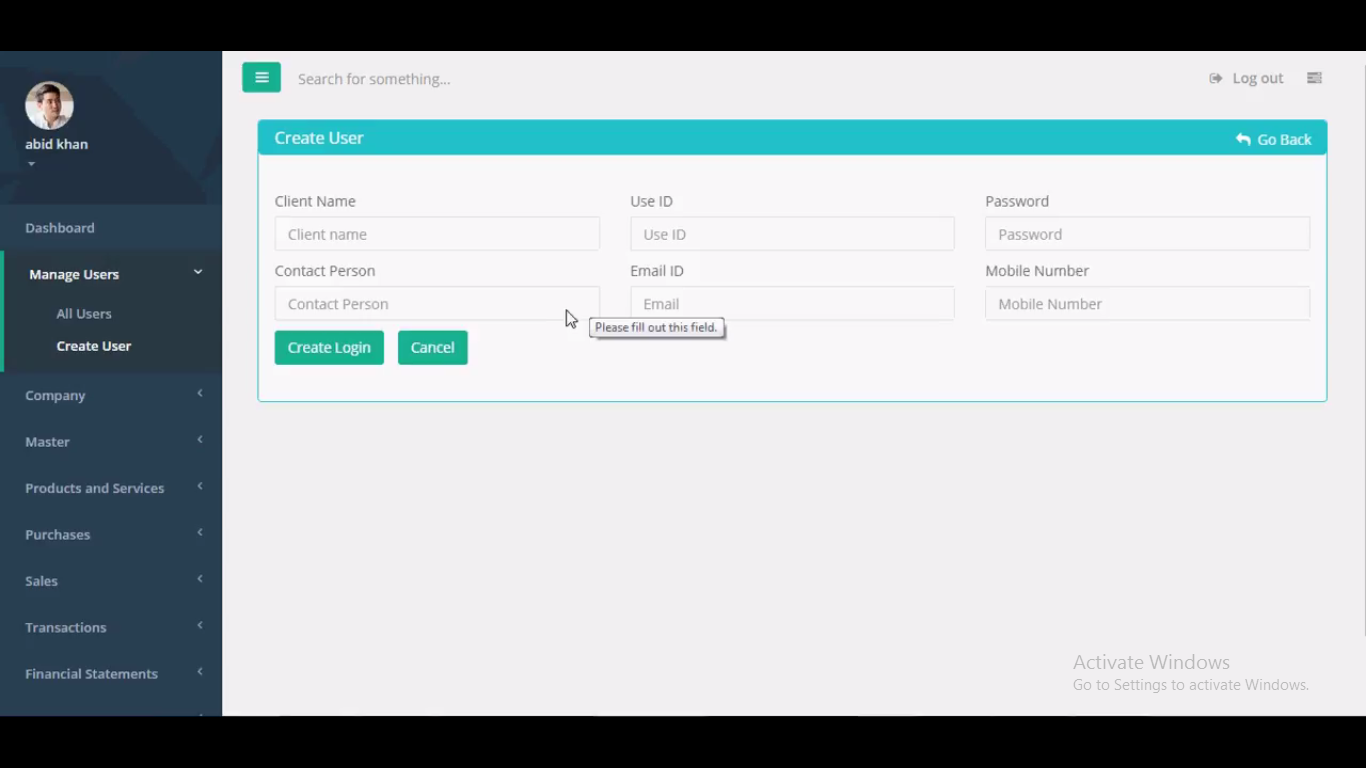Viewport: 1366px width, 768px height.
Task: Select the Dashboard sidebar item
Action: 59,227
